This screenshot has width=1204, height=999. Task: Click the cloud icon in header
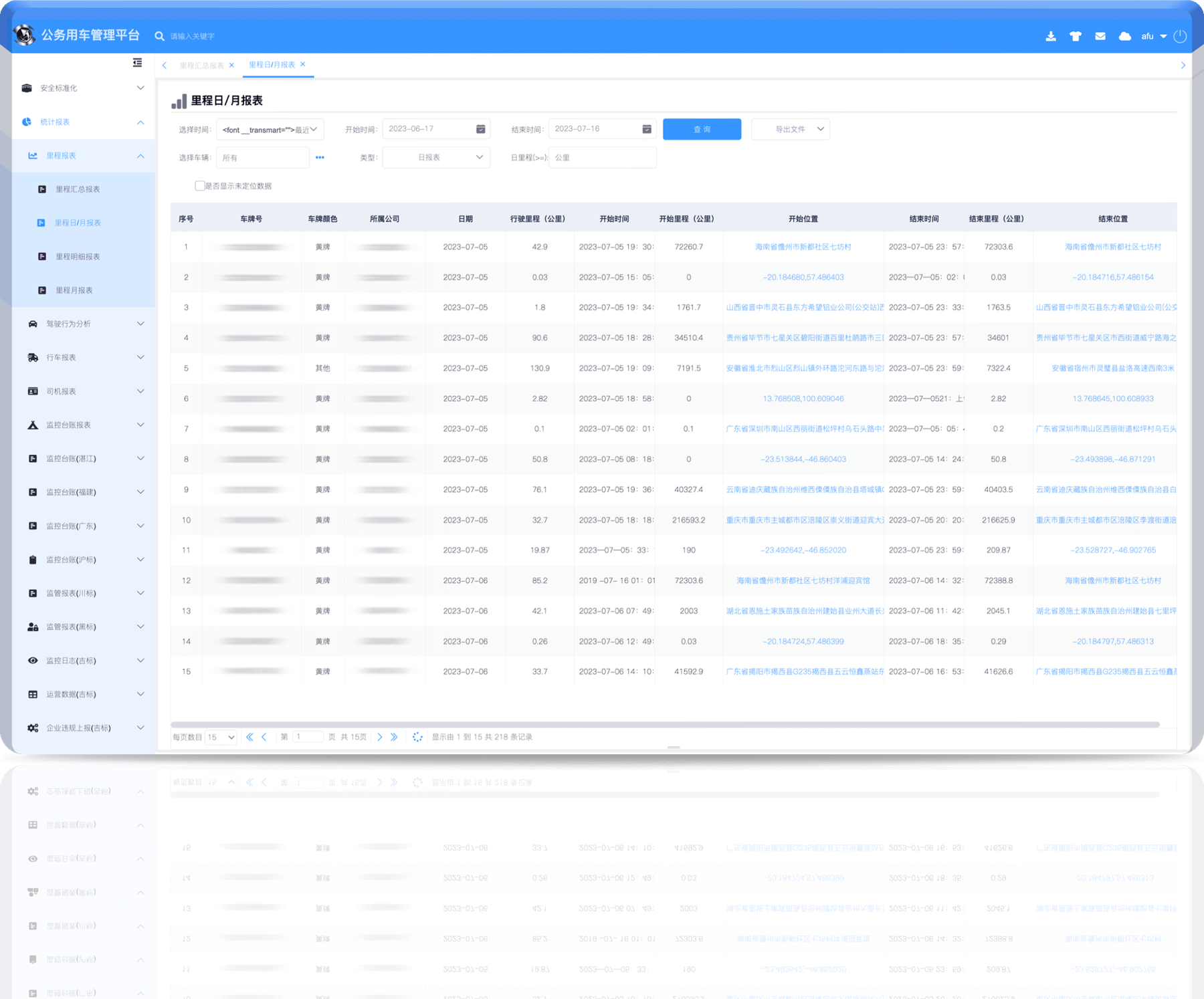[x=1125, y=36]
